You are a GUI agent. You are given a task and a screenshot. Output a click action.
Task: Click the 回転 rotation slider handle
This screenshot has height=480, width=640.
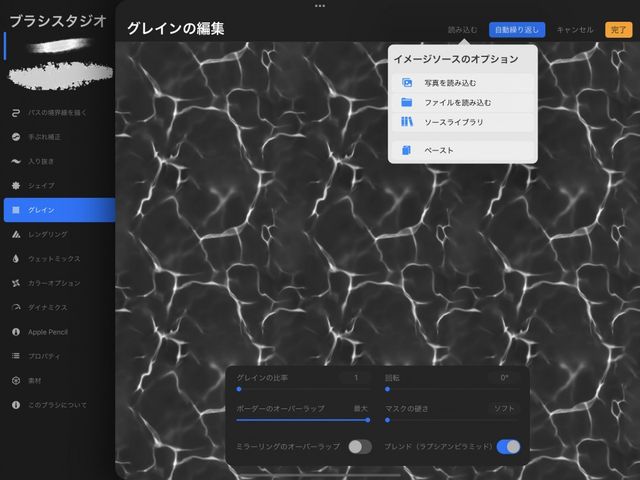point(387,389)
